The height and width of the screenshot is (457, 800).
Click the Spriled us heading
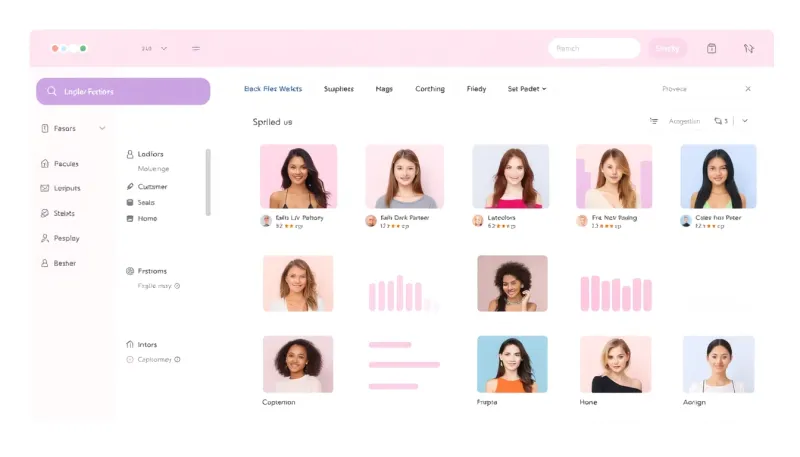click(x=272, y=122)
